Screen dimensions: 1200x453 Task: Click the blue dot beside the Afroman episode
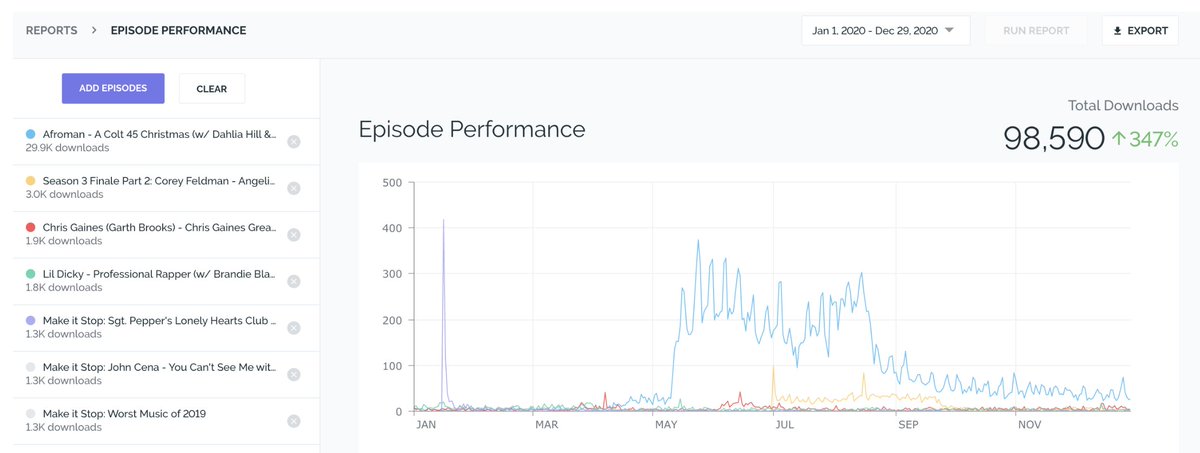click(x=31, y=134)
